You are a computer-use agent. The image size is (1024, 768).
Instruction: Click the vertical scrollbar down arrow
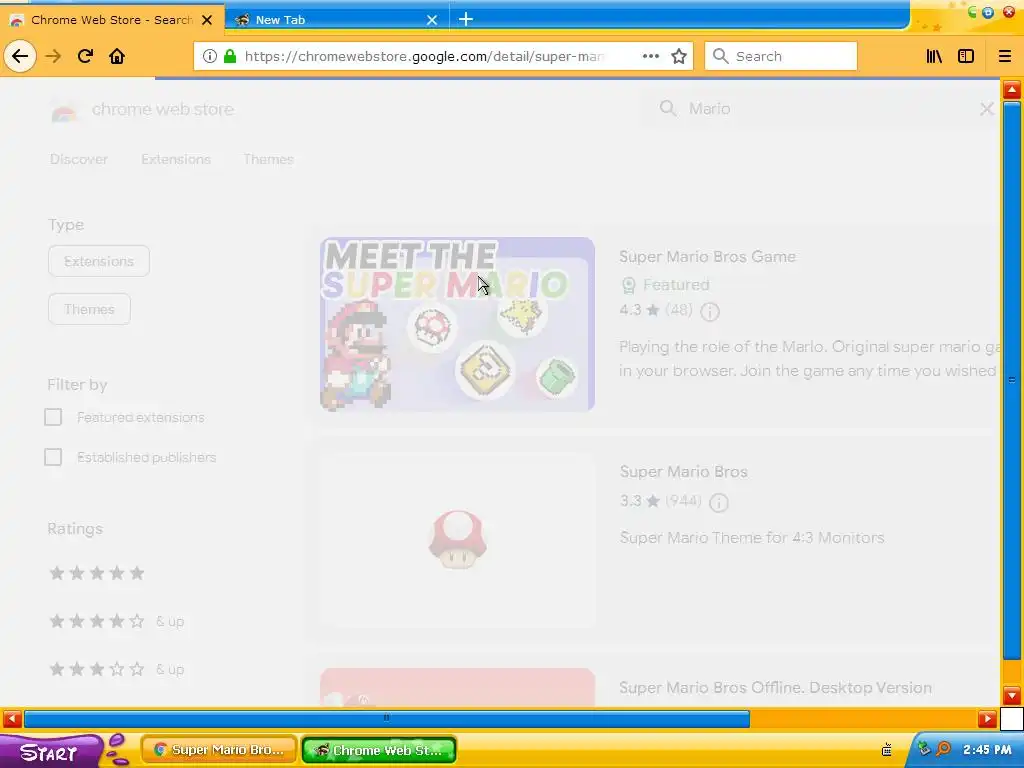(1012, 695)
